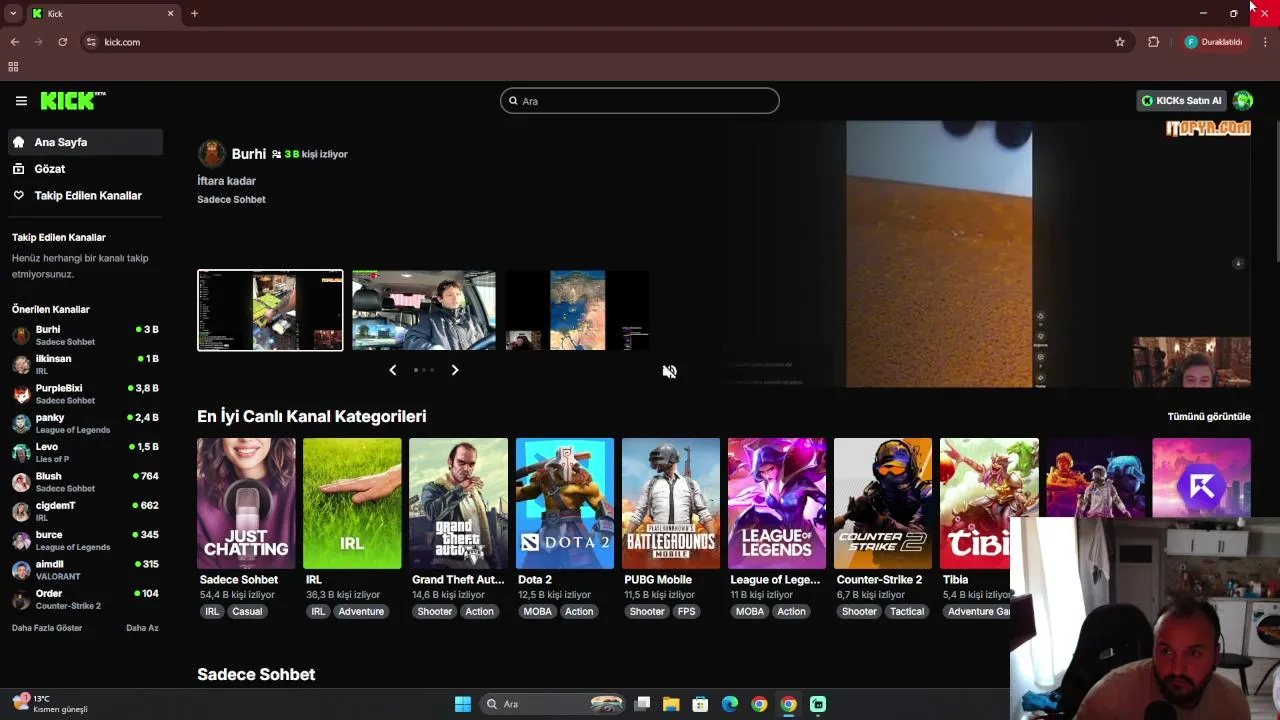This screenshot has height=720, width=1280.
Task: Click Shooter tag under Grand Theft Auto
Action: 434,612
